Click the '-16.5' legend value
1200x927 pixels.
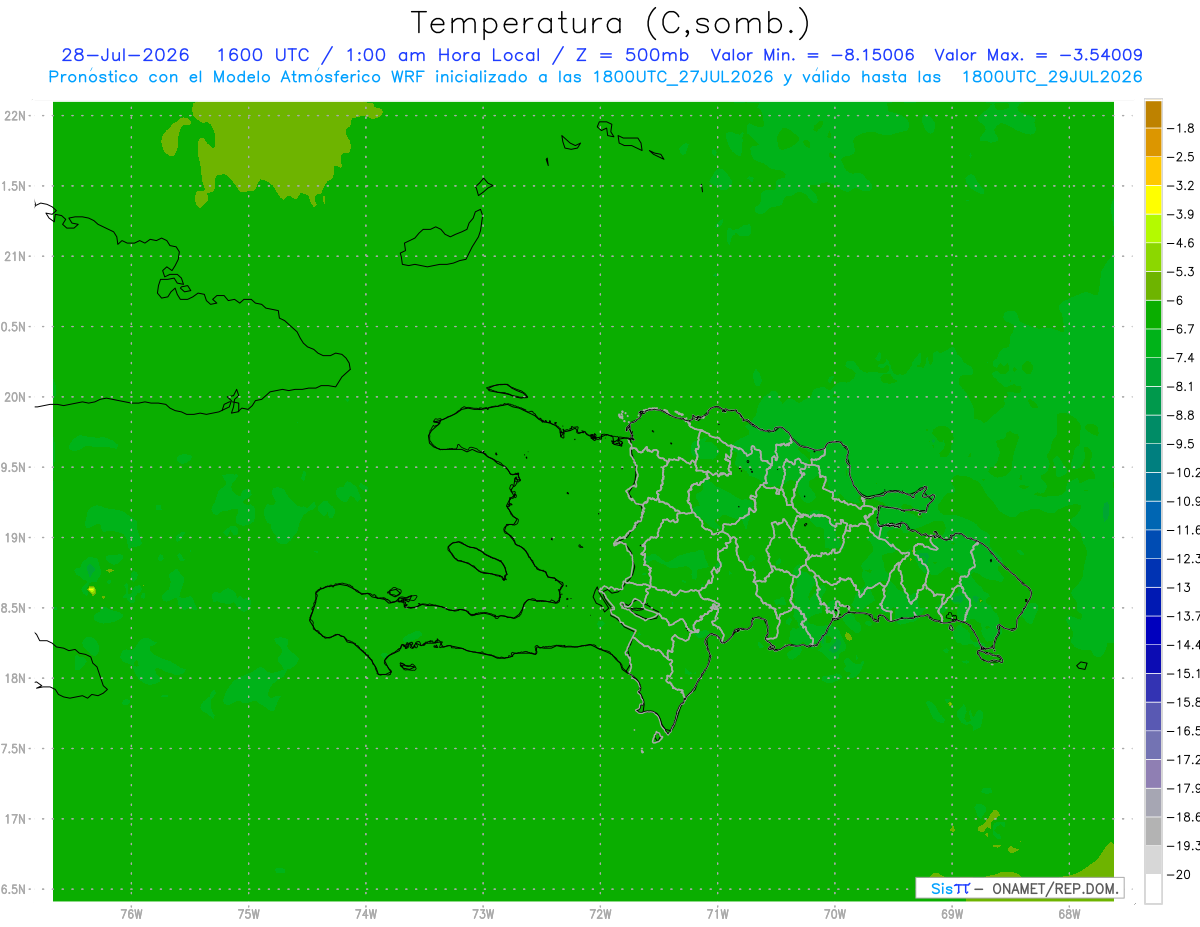1185,731
